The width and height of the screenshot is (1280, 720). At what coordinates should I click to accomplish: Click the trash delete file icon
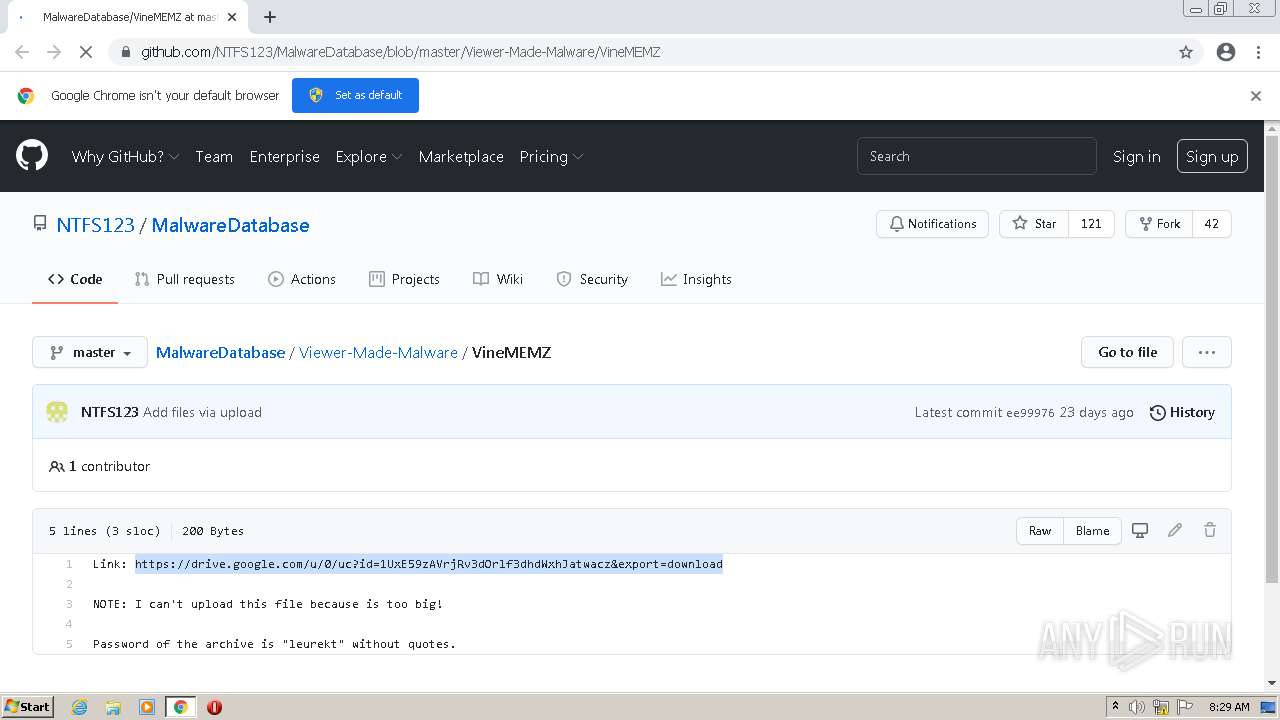1210,531
